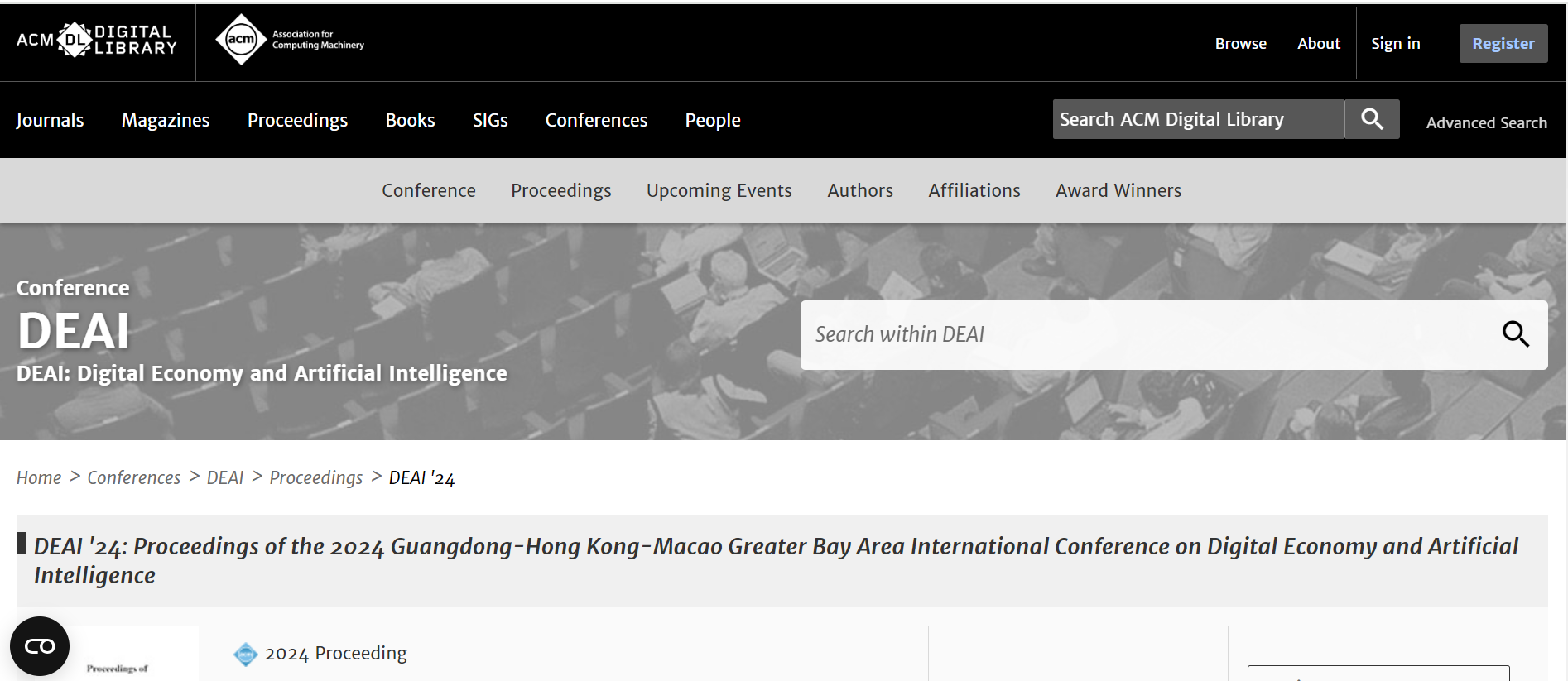Screen dimensions: 1568x681
Task: Open the Books section
Action: tap(410, 120)
